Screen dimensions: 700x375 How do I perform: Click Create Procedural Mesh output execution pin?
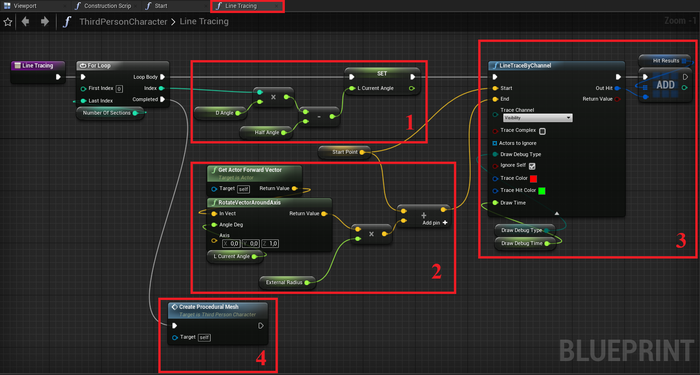261,326
